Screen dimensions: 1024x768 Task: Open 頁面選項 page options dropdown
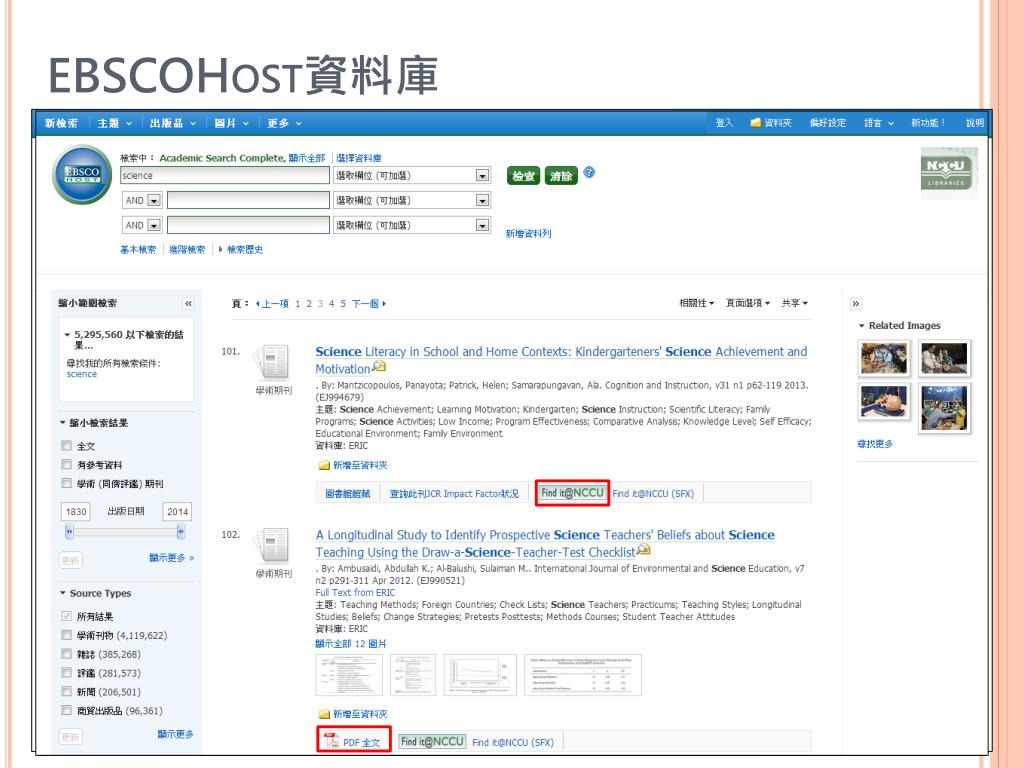(x=748, y=303)
